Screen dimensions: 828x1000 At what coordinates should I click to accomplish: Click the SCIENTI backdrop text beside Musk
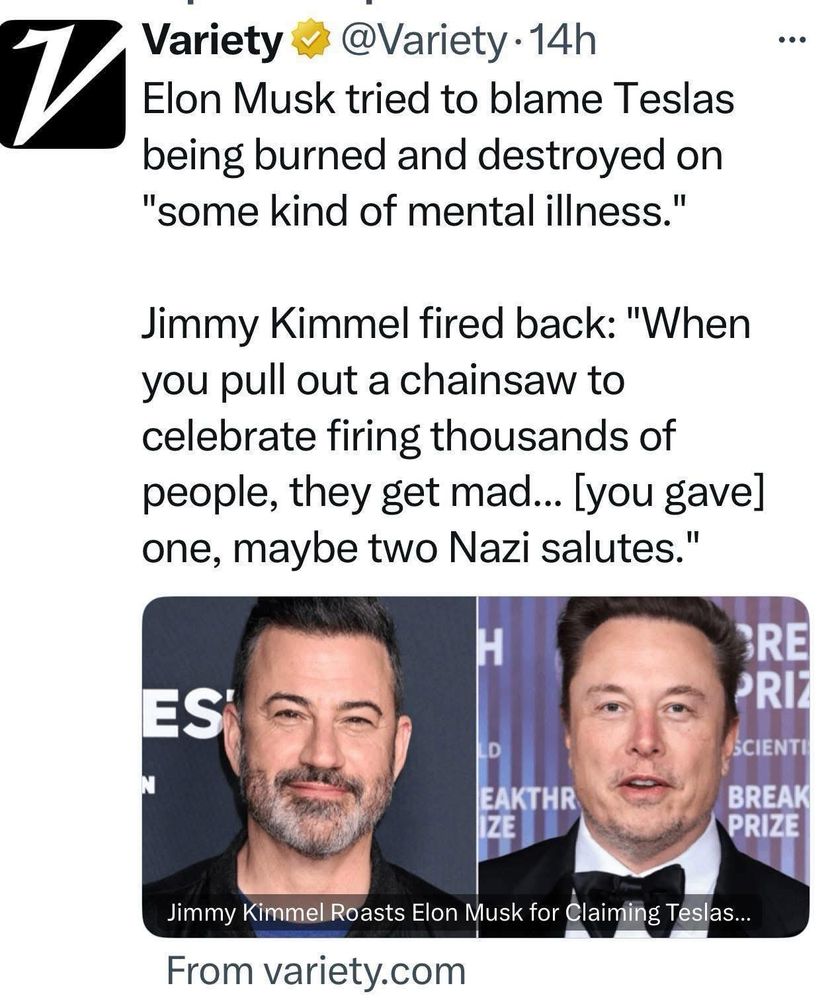point(771,747)
